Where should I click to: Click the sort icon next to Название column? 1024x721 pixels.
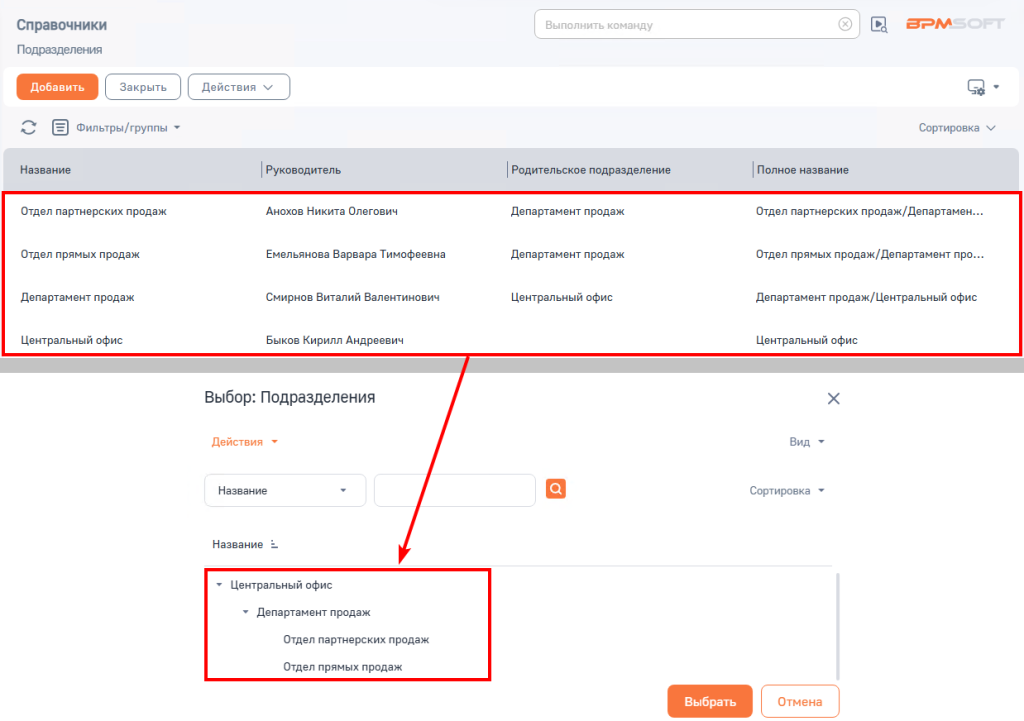(274, 544)
